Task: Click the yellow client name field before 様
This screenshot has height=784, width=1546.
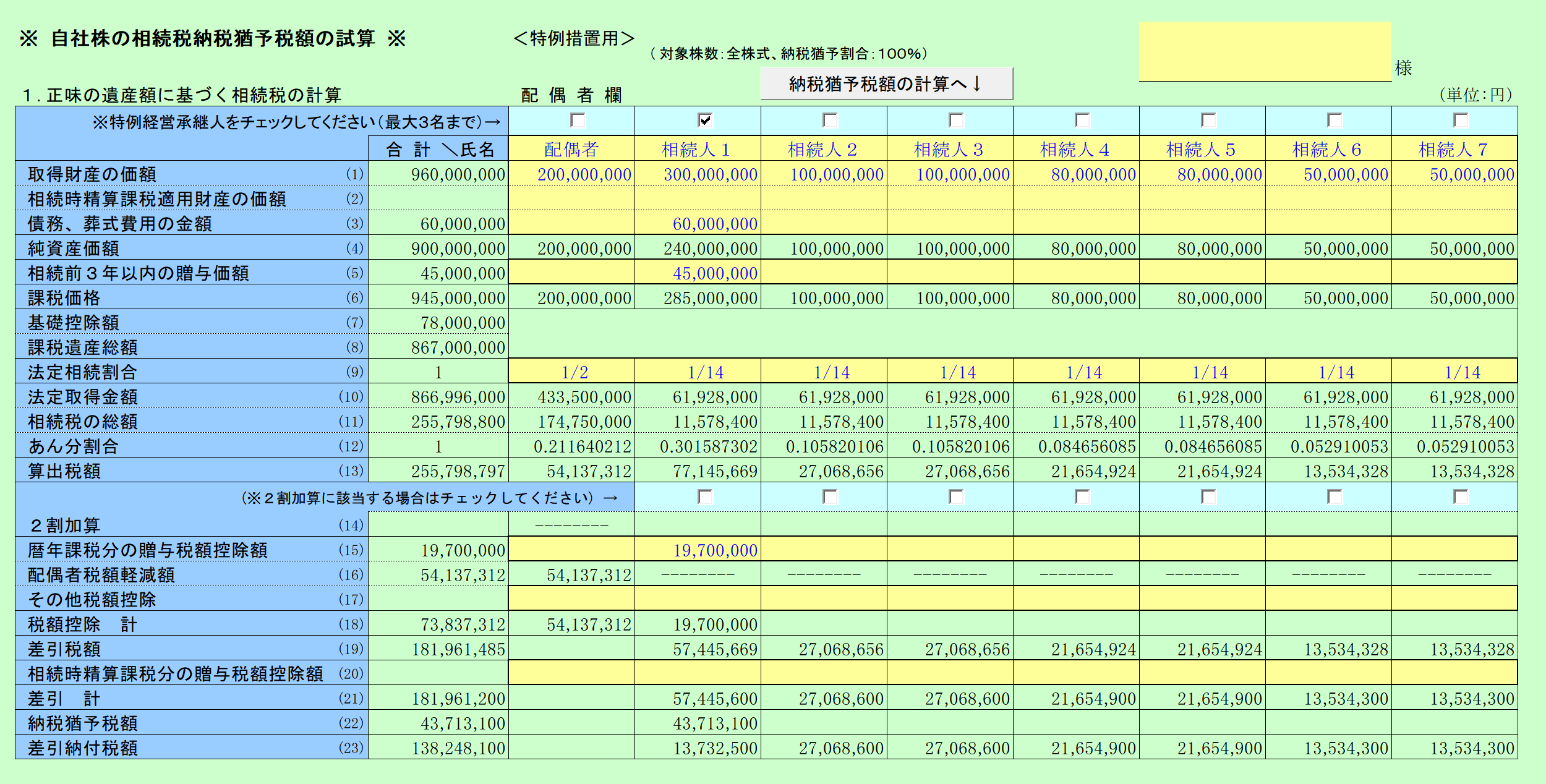Action: coord(1265,52)
